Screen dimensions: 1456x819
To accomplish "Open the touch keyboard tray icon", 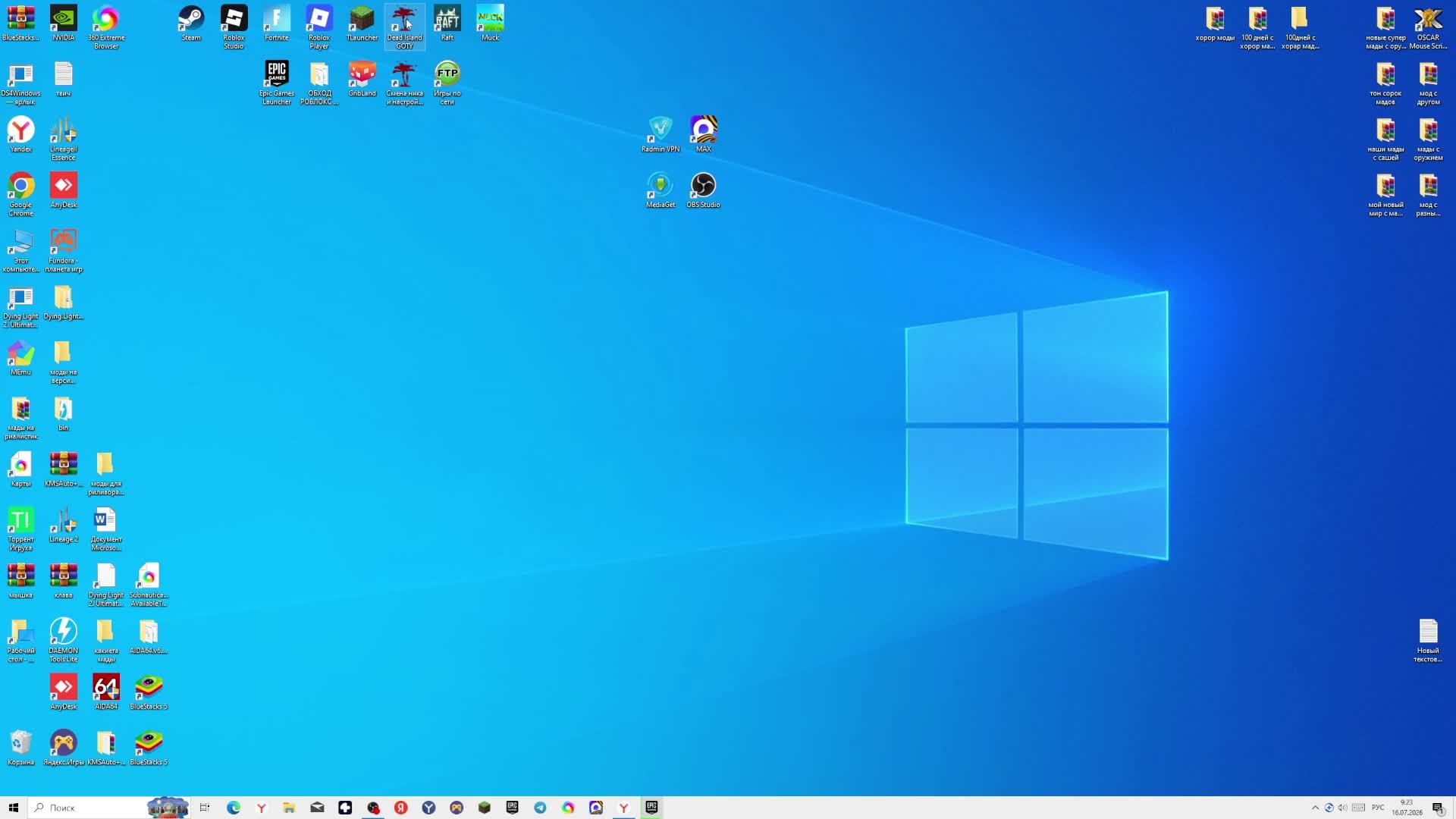I will click(1358, 808).
